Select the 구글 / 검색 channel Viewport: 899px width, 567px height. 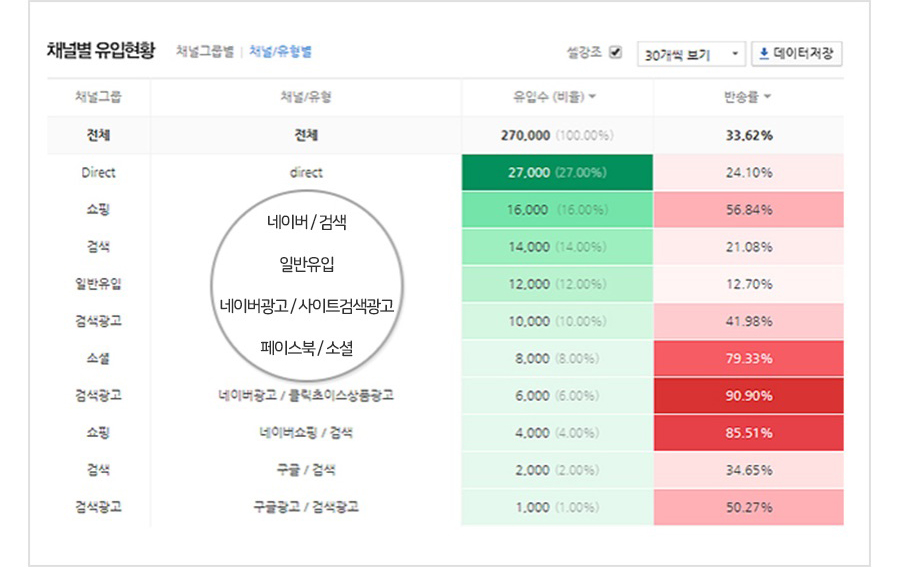pos(306,470)
